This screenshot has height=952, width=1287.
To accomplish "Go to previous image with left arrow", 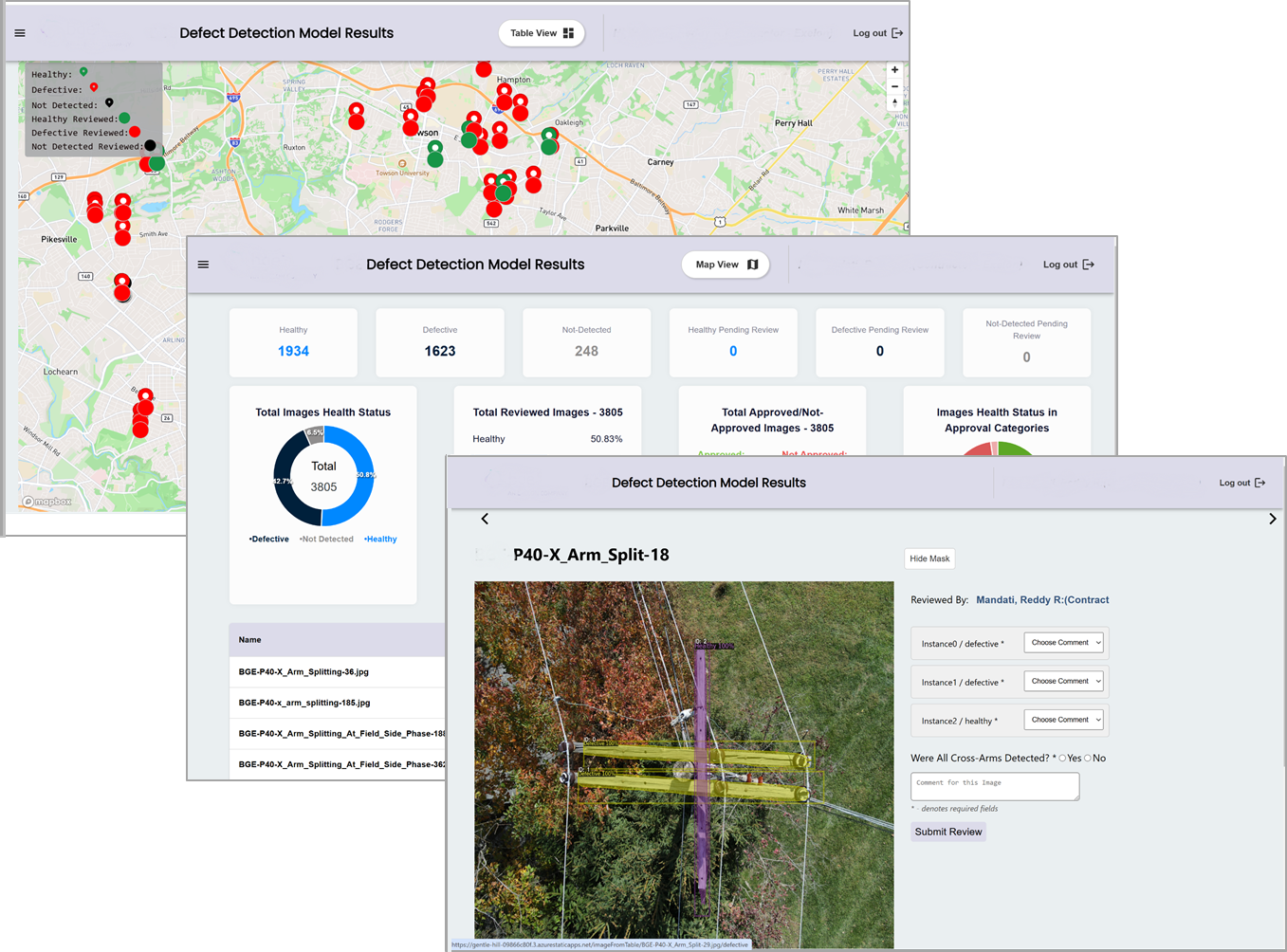I will 485,519.
